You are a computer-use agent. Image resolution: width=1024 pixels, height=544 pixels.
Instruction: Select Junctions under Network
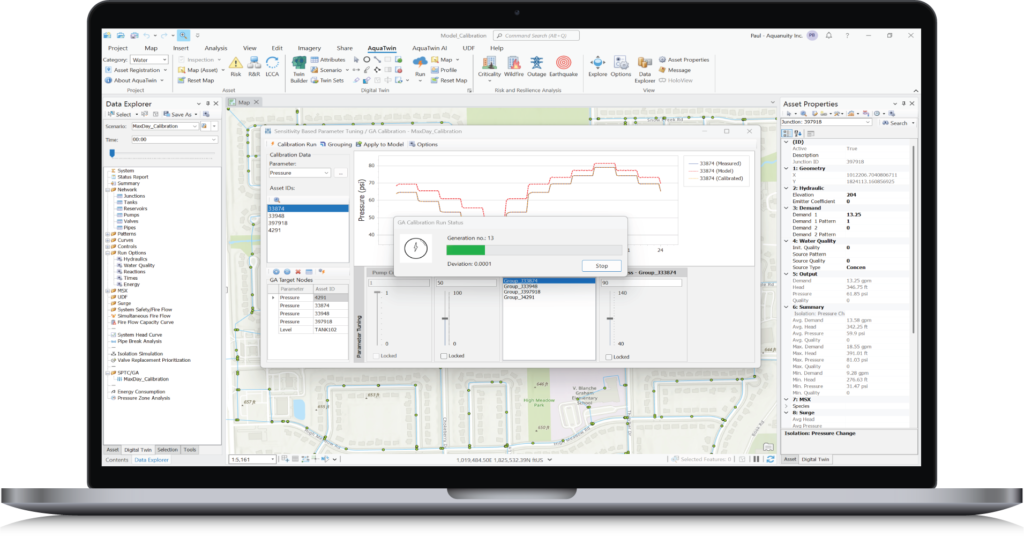pos(134,196)
